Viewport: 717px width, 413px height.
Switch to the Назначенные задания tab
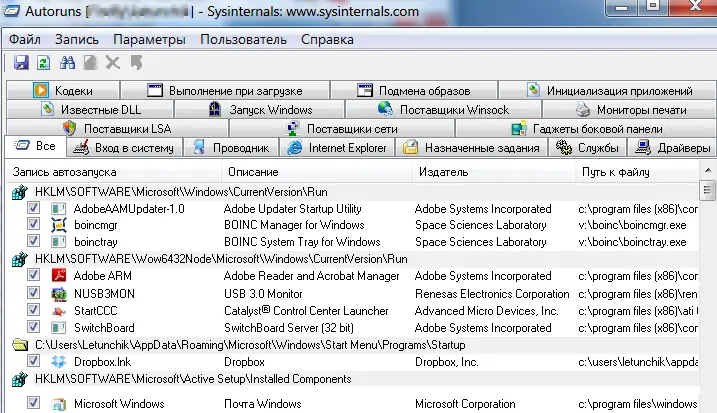[471, 148]
